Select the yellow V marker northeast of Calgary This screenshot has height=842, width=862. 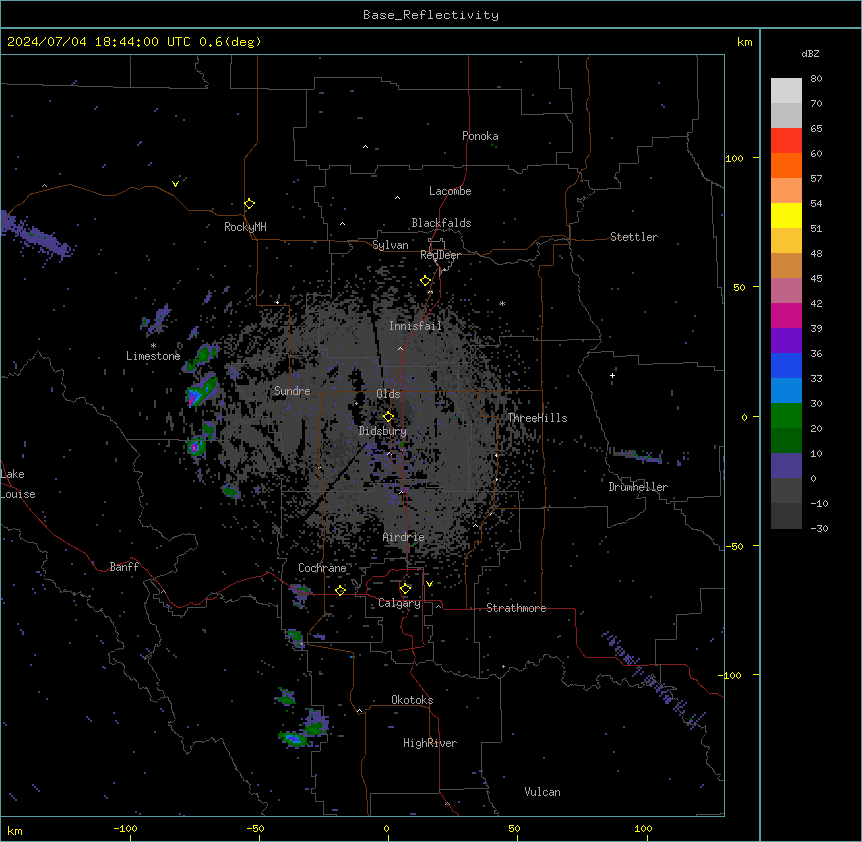(x=429, y=584)
